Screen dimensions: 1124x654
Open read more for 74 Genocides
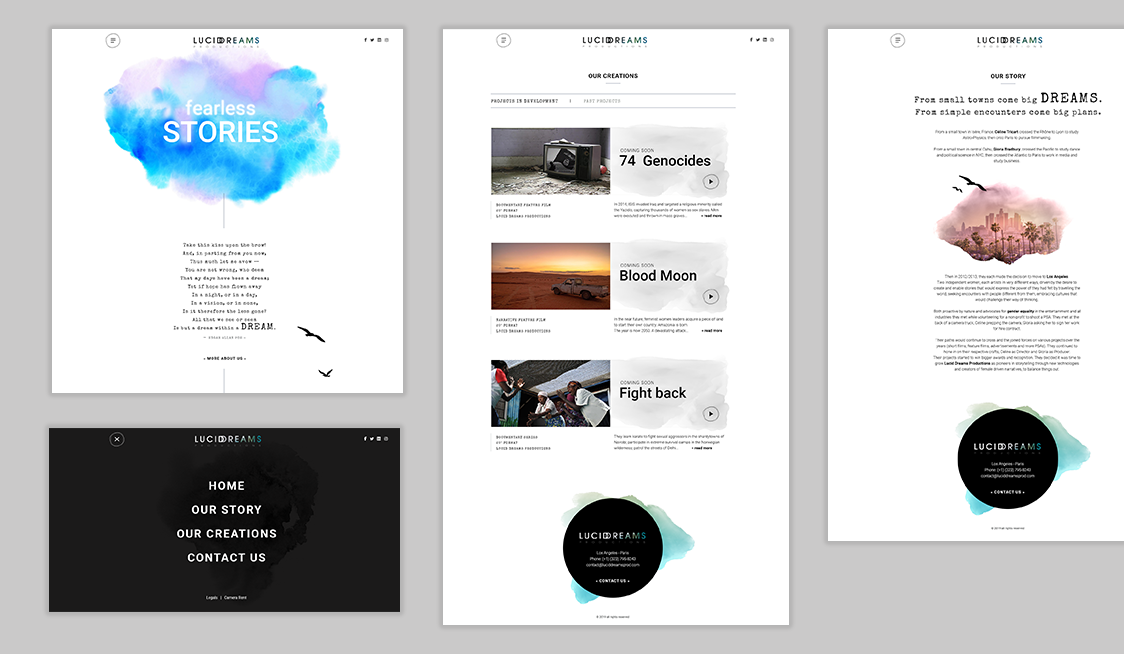pyautogui.click(x=711, y=215)
